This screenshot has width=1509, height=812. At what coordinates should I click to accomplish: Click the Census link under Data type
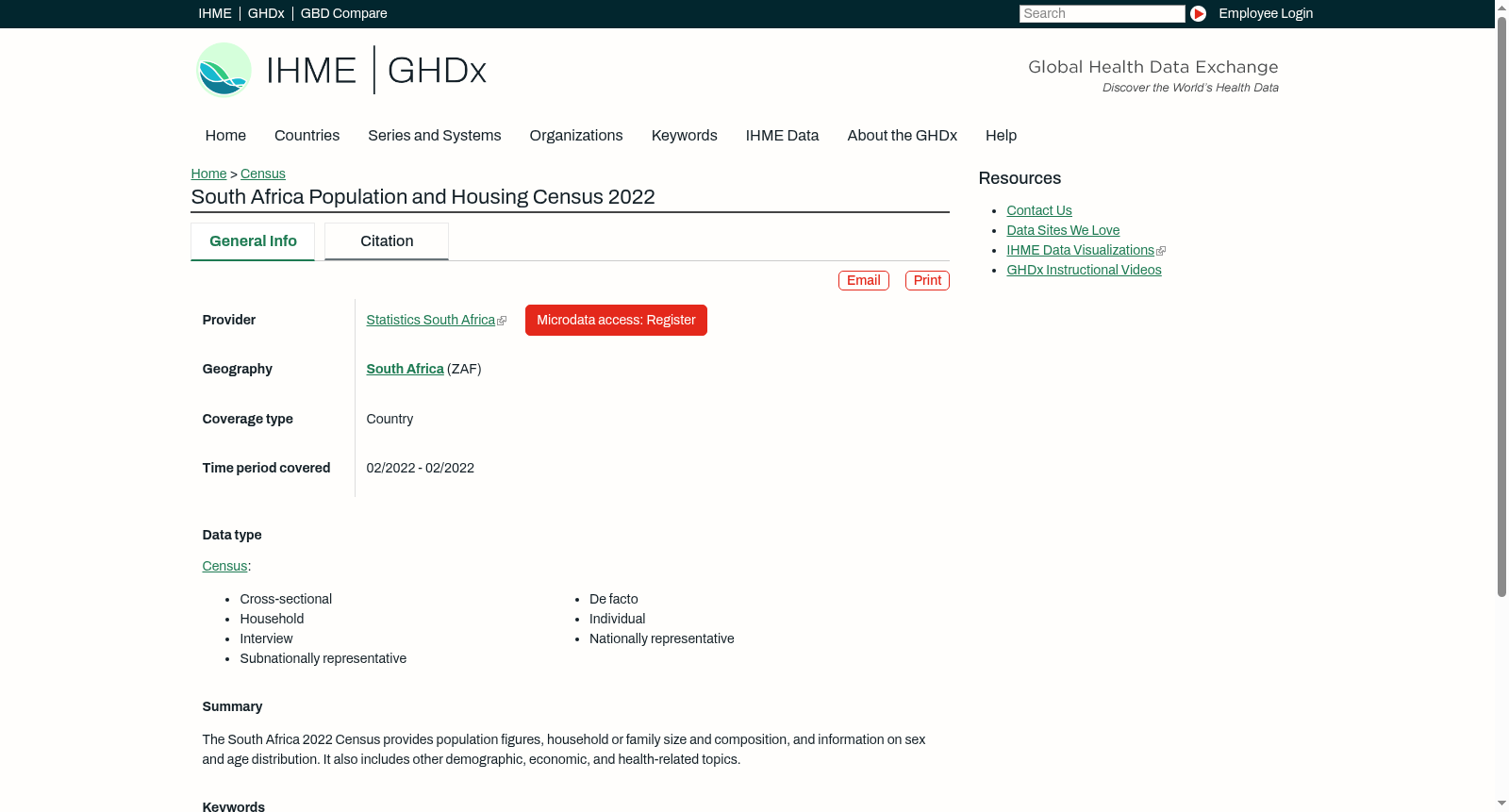coord(224,566)
